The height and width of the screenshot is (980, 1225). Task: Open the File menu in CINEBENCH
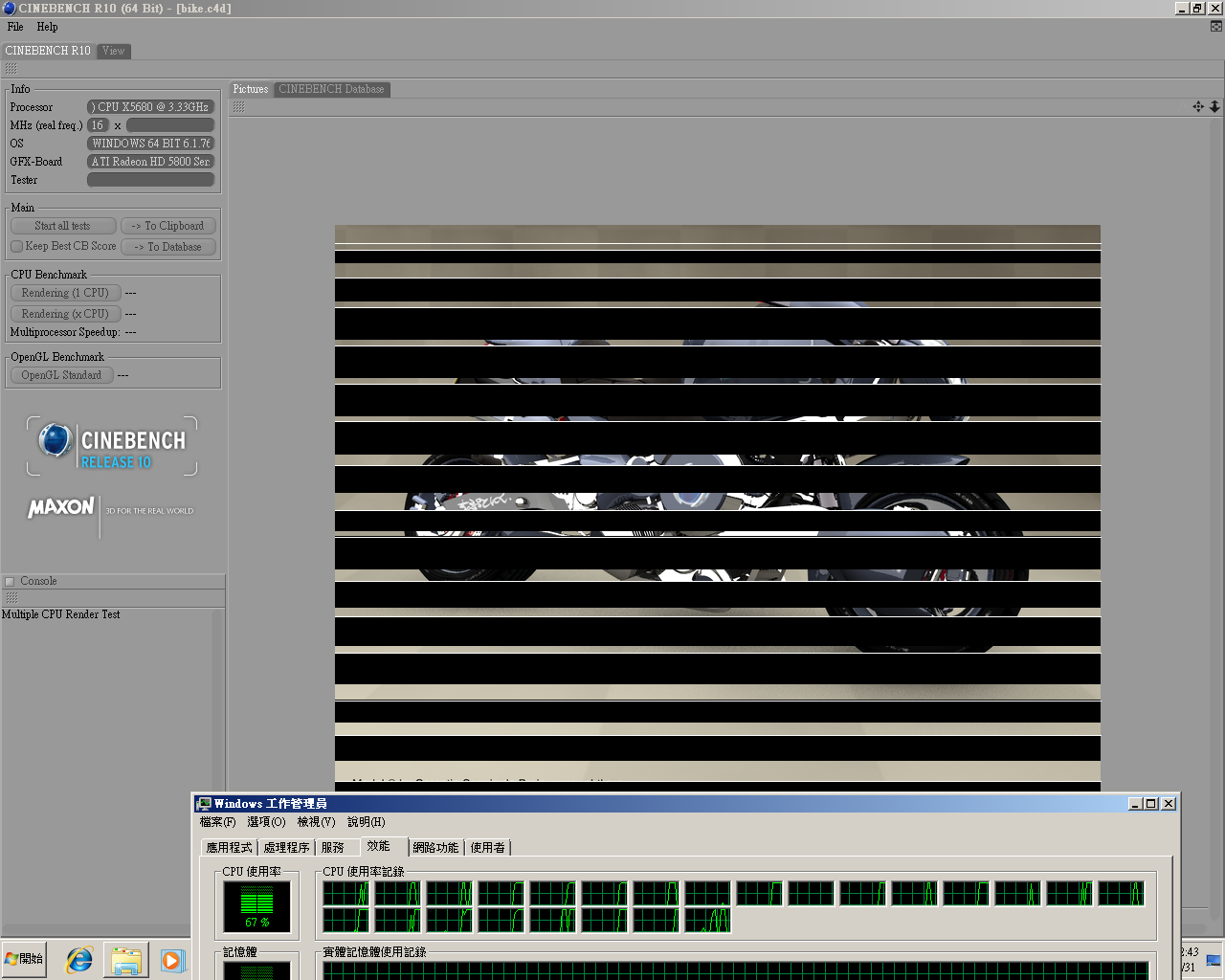15,27
